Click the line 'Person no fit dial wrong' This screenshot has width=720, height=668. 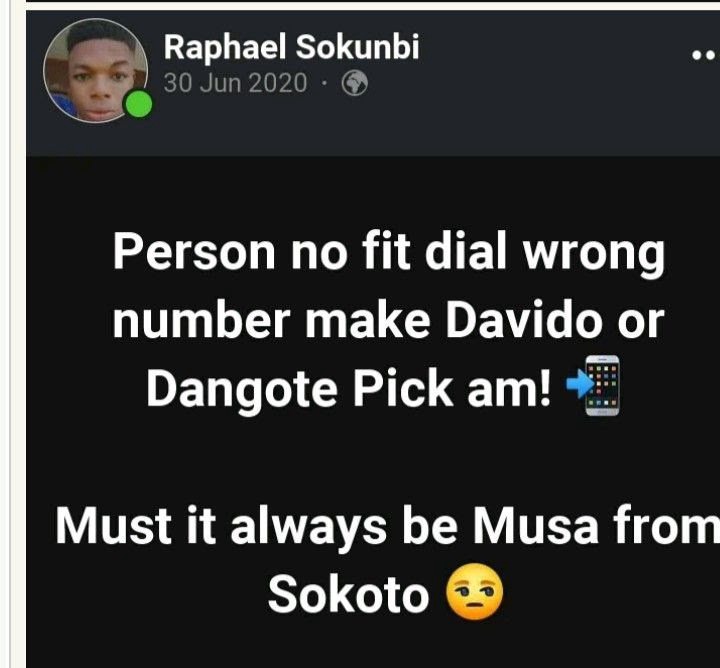click(388, 255)
